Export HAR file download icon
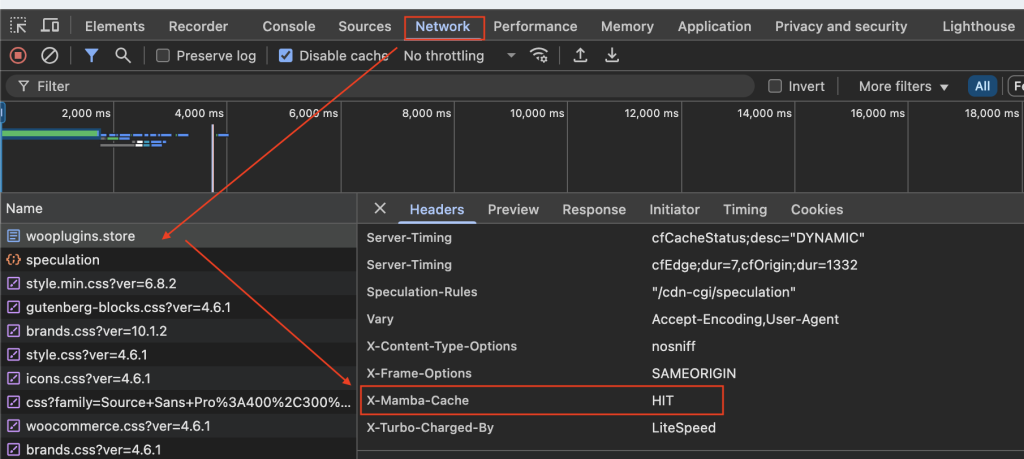Viewport: 1024px width, 459px height. [612, 56]
